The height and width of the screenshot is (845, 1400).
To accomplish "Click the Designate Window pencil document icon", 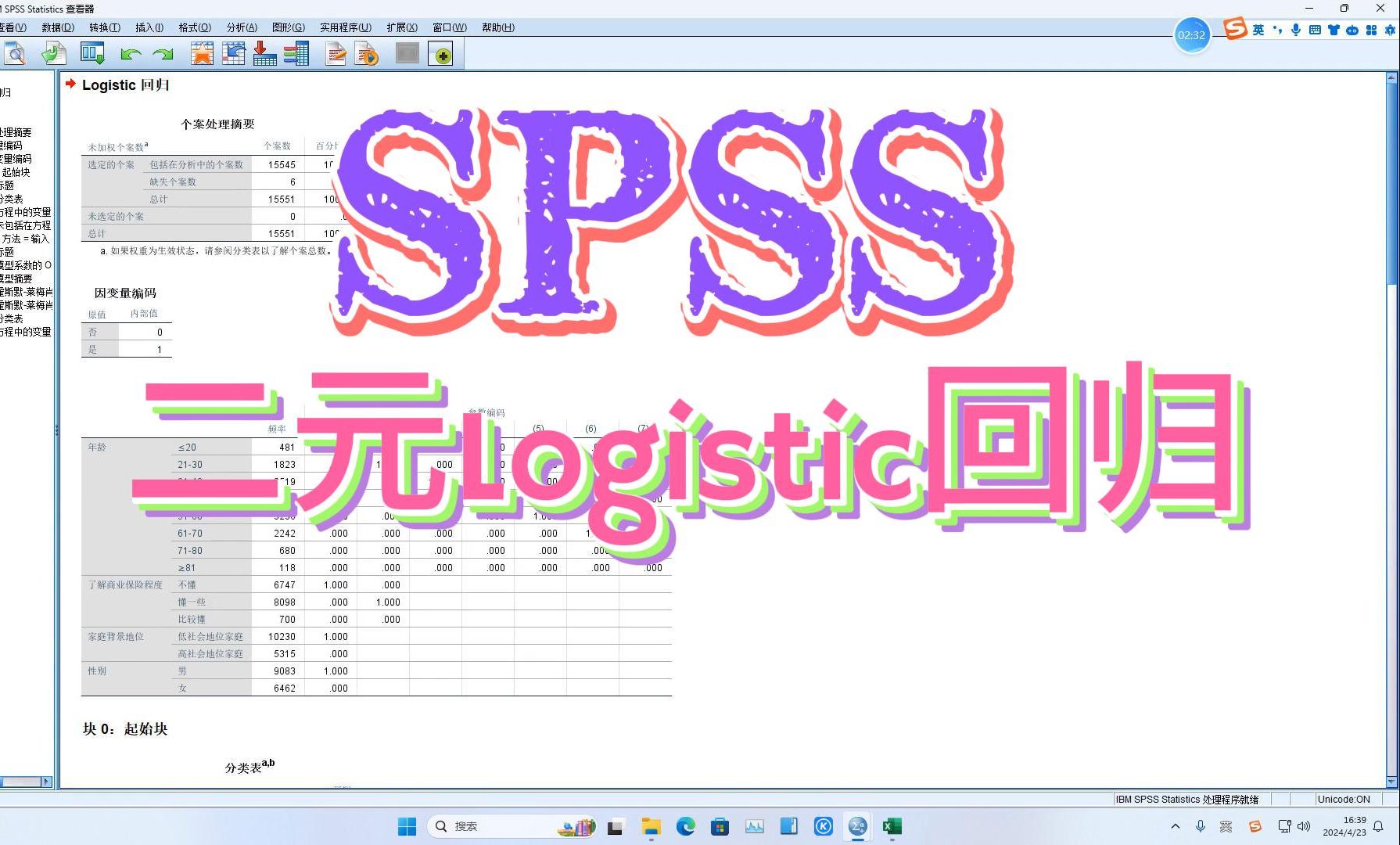I will 336,54.
